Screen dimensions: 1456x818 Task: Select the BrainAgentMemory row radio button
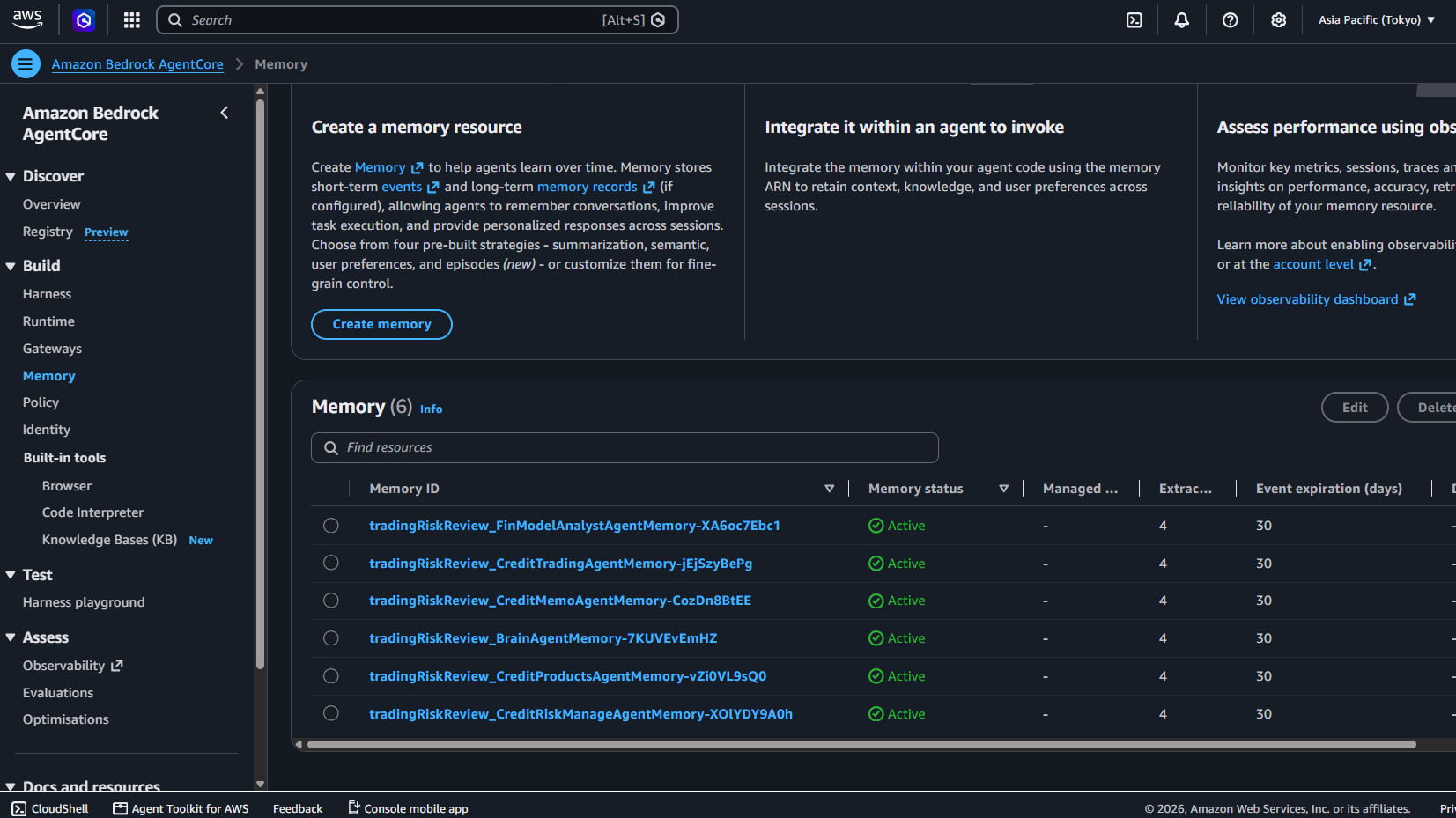(x=331, y=638)
